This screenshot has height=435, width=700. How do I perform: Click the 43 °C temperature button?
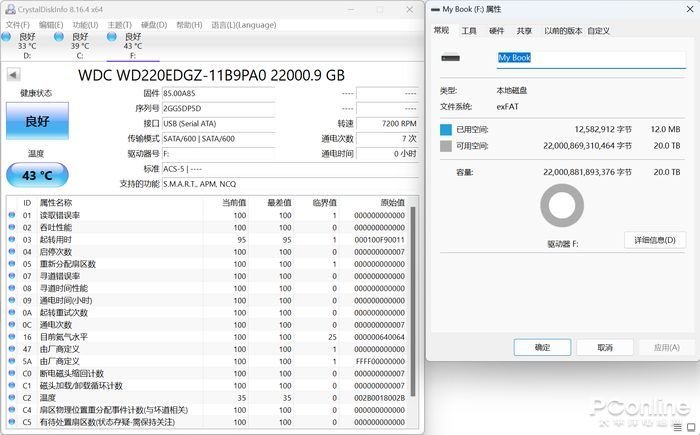pyautogui.click(x=37, y=175)
